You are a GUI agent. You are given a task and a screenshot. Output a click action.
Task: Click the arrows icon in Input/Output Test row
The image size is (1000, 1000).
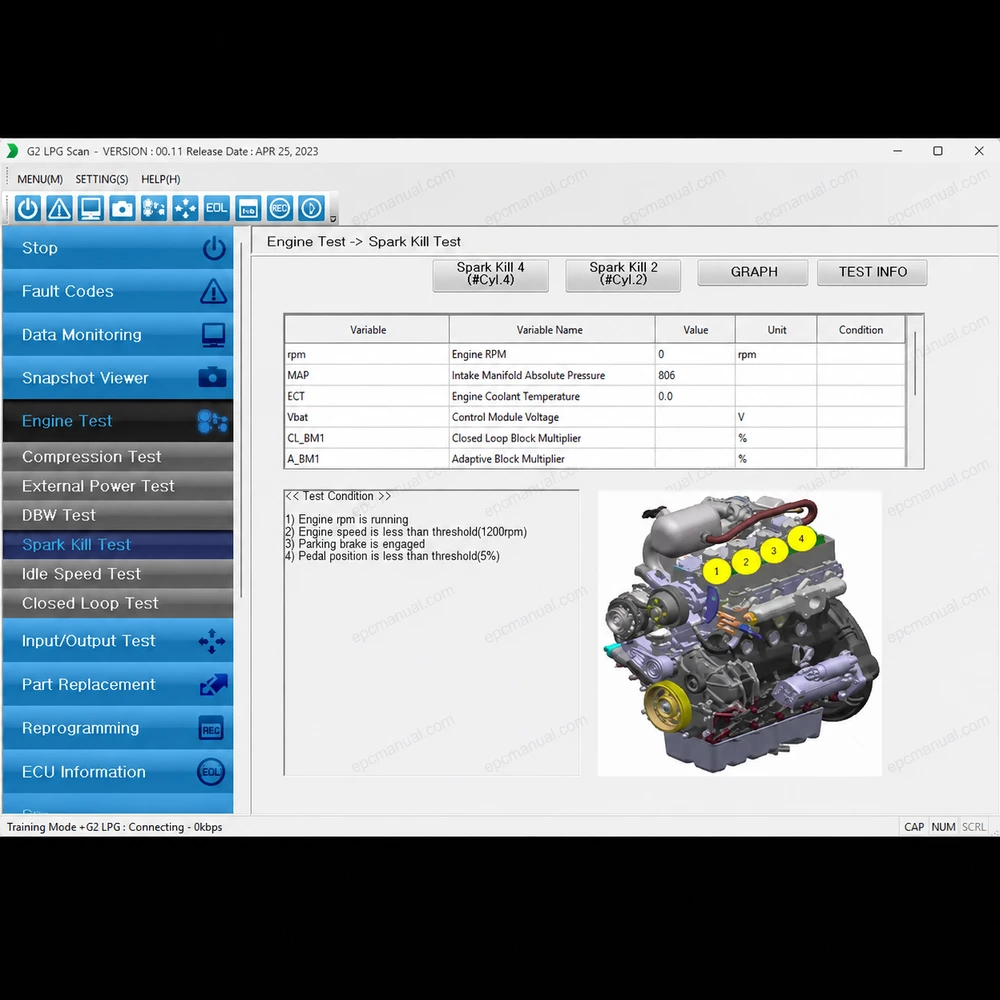(212, 641)
